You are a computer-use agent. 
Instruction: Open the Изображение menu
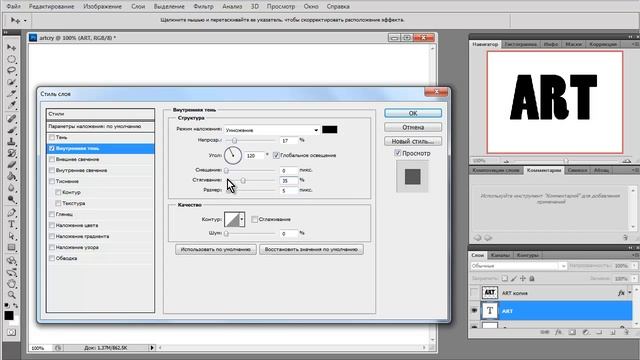(102, 7)
